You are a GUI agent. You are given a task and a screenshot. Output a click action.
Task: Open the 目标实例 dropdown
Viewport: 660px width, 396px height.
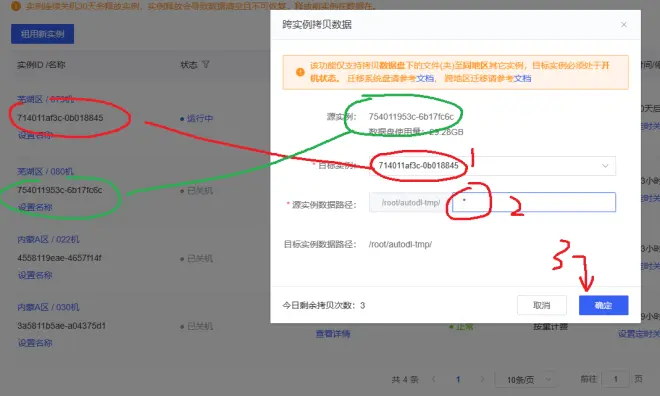[492, 166]
